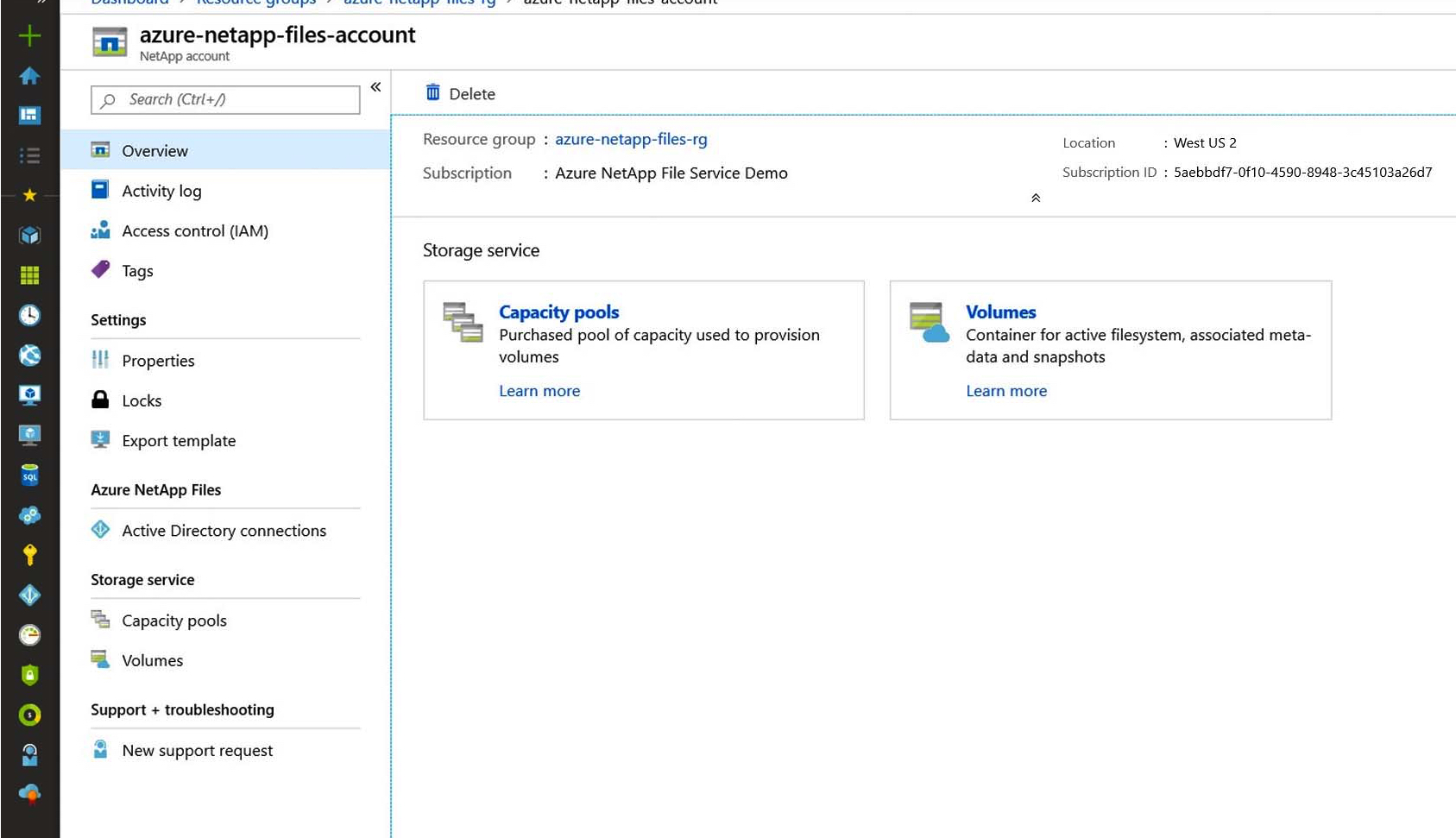Click the green plus Create a resource icon

coord(29,35)
